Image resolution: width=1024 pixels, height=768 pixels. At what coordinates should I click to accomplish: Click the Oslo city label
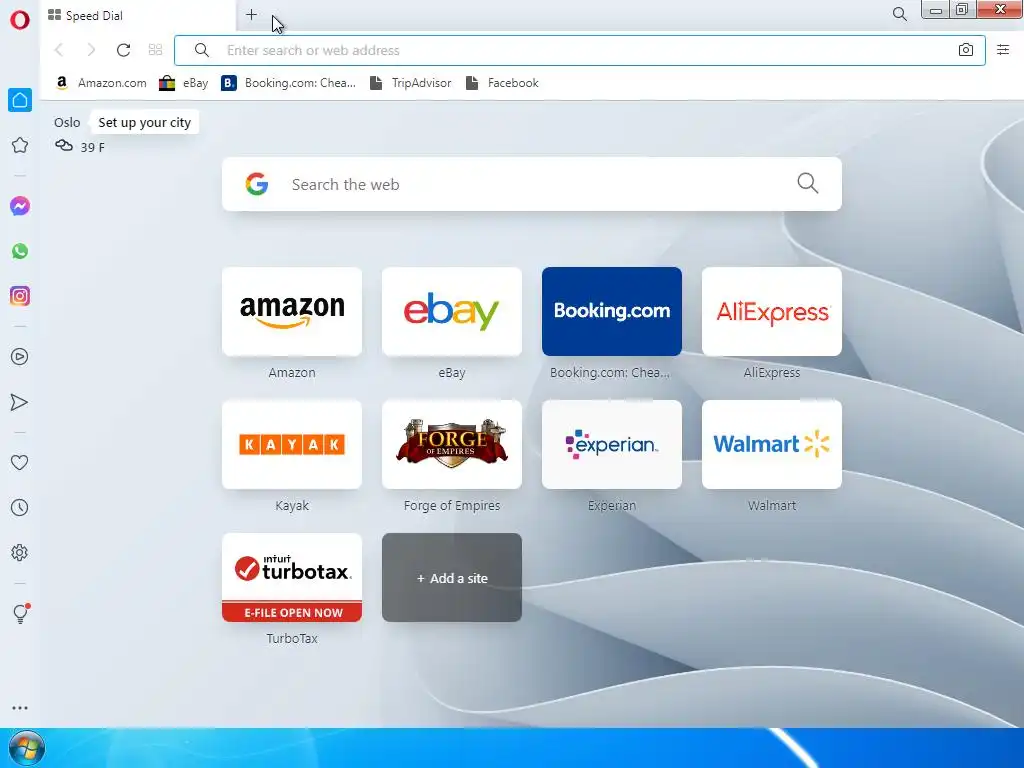click(x=67, y=122)
